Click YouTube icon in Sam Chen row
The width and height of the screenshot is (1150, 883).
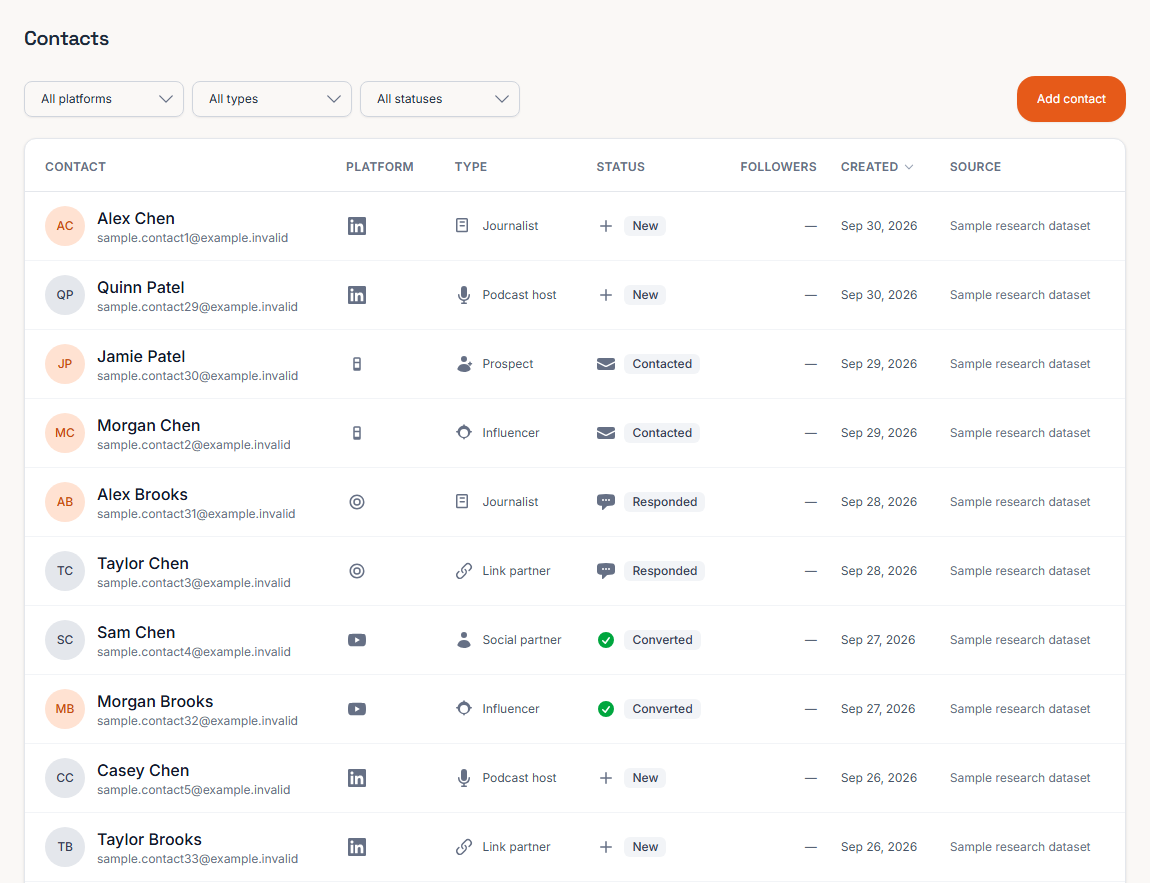[356, 640]
